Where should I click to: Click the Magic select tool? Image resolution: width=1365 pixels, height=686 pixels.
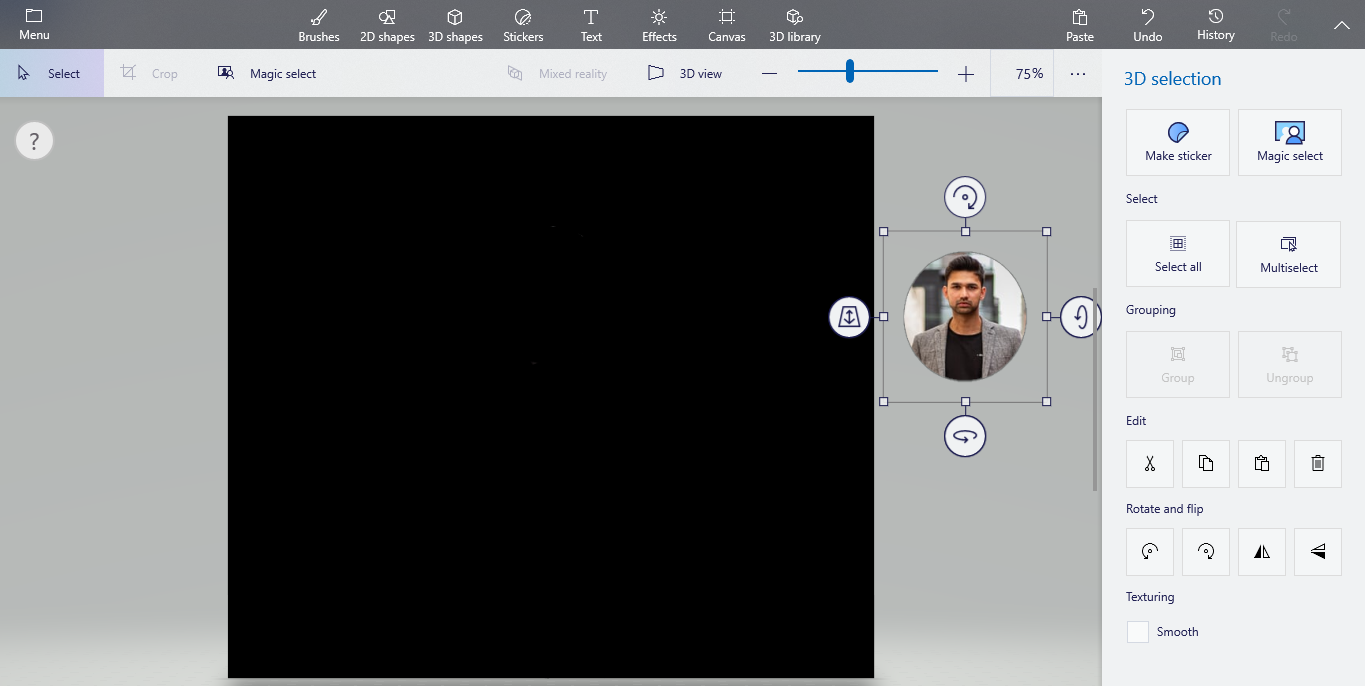tap(266, 72)
